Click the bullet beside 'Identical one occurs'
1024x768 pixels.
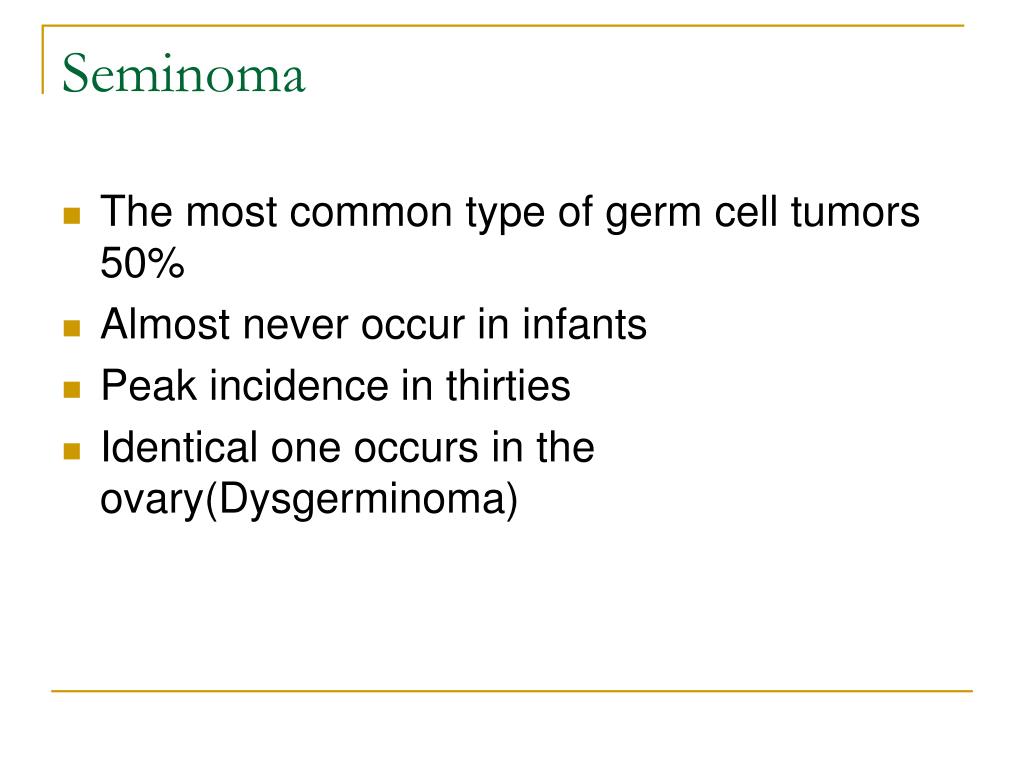(72, 451)
